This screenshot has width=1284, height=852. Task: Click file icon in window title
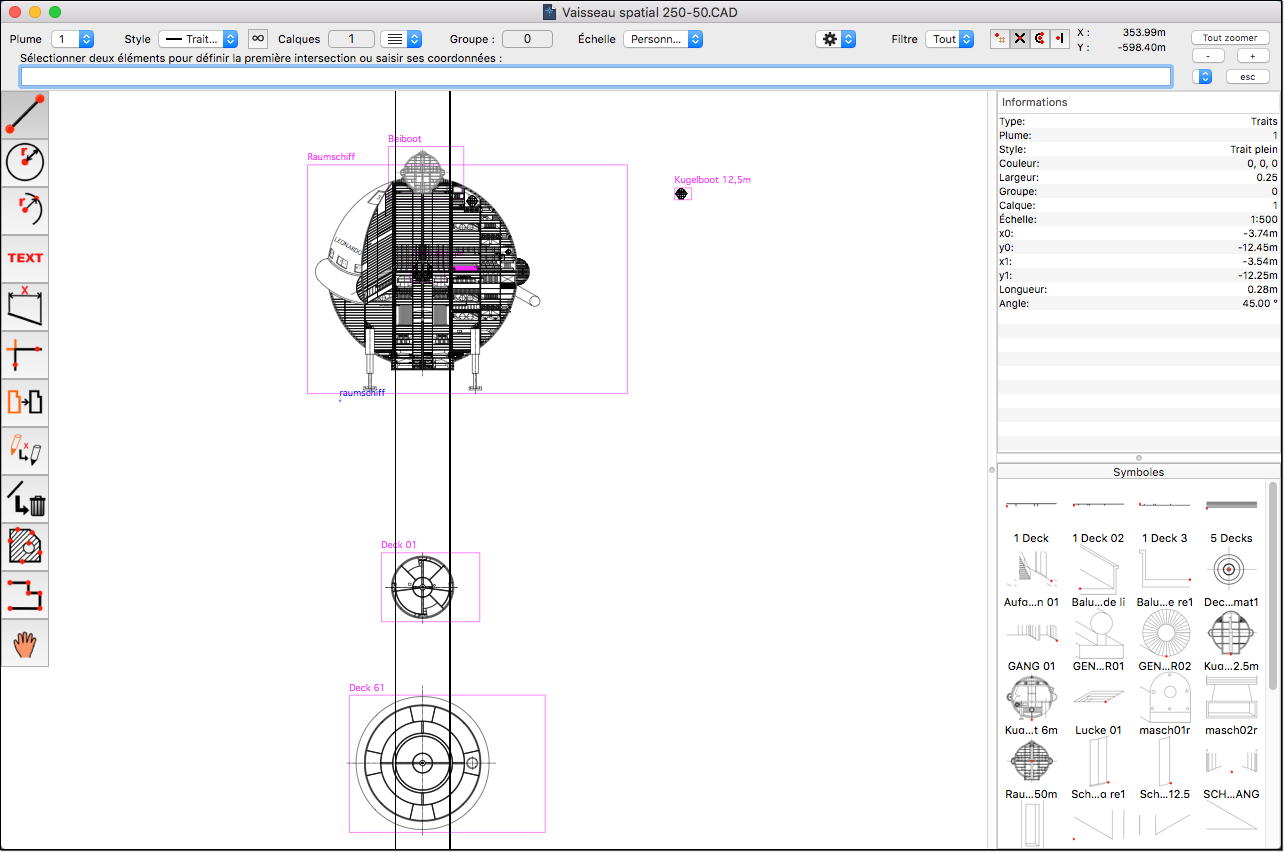tap(549, 12)
